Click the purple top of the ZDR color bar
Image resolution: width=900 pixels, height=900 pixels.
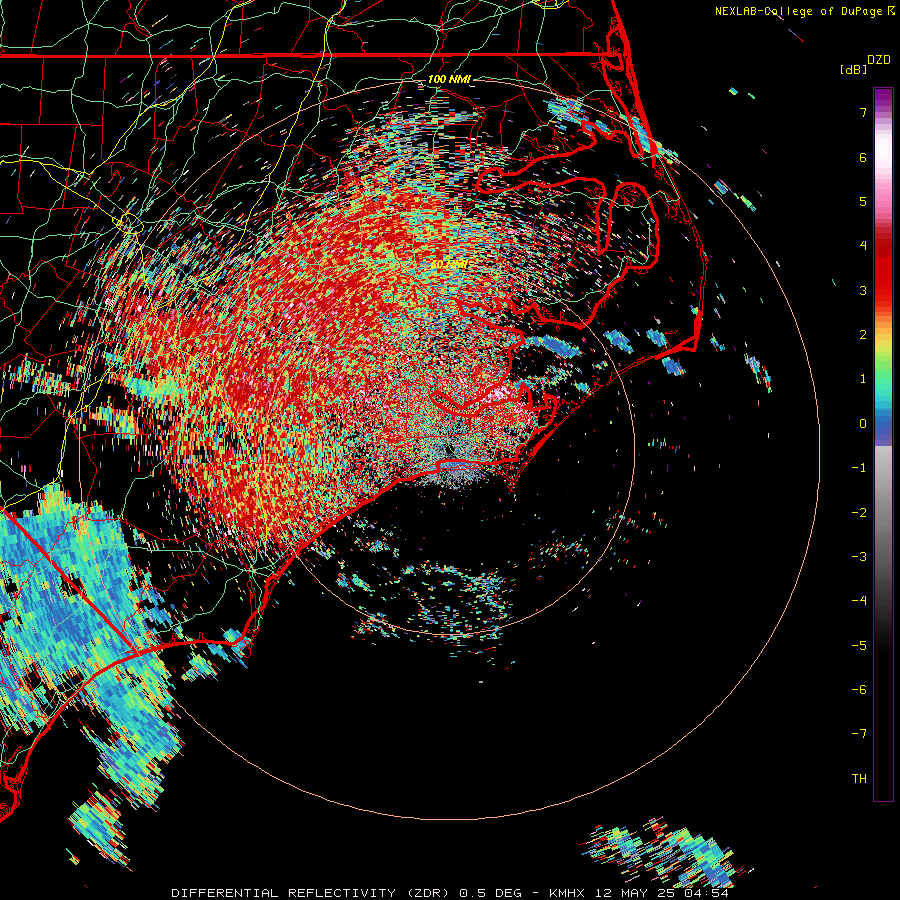[883, 98]
